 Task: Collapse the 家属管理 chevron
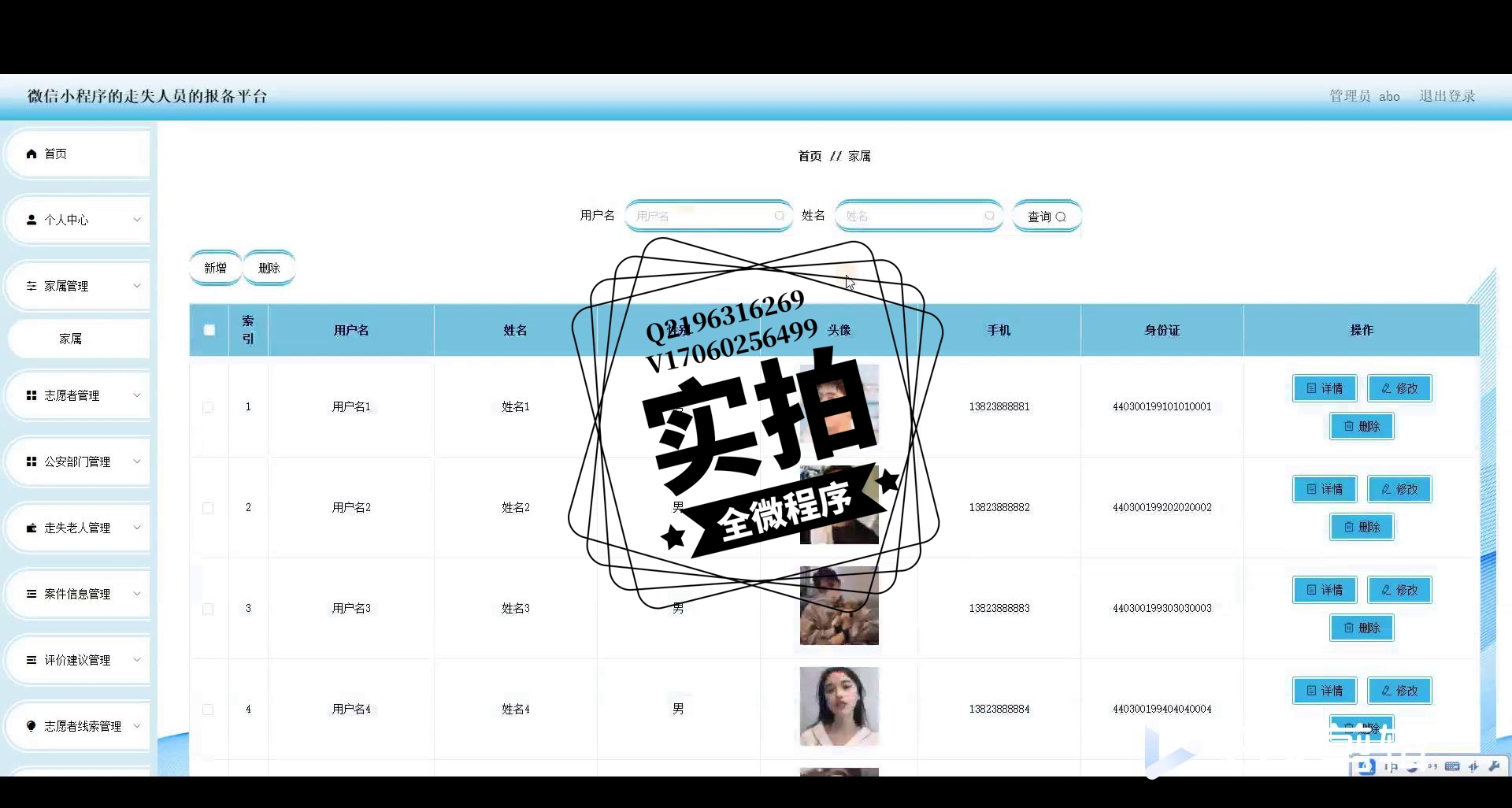[x=137, y=286]
